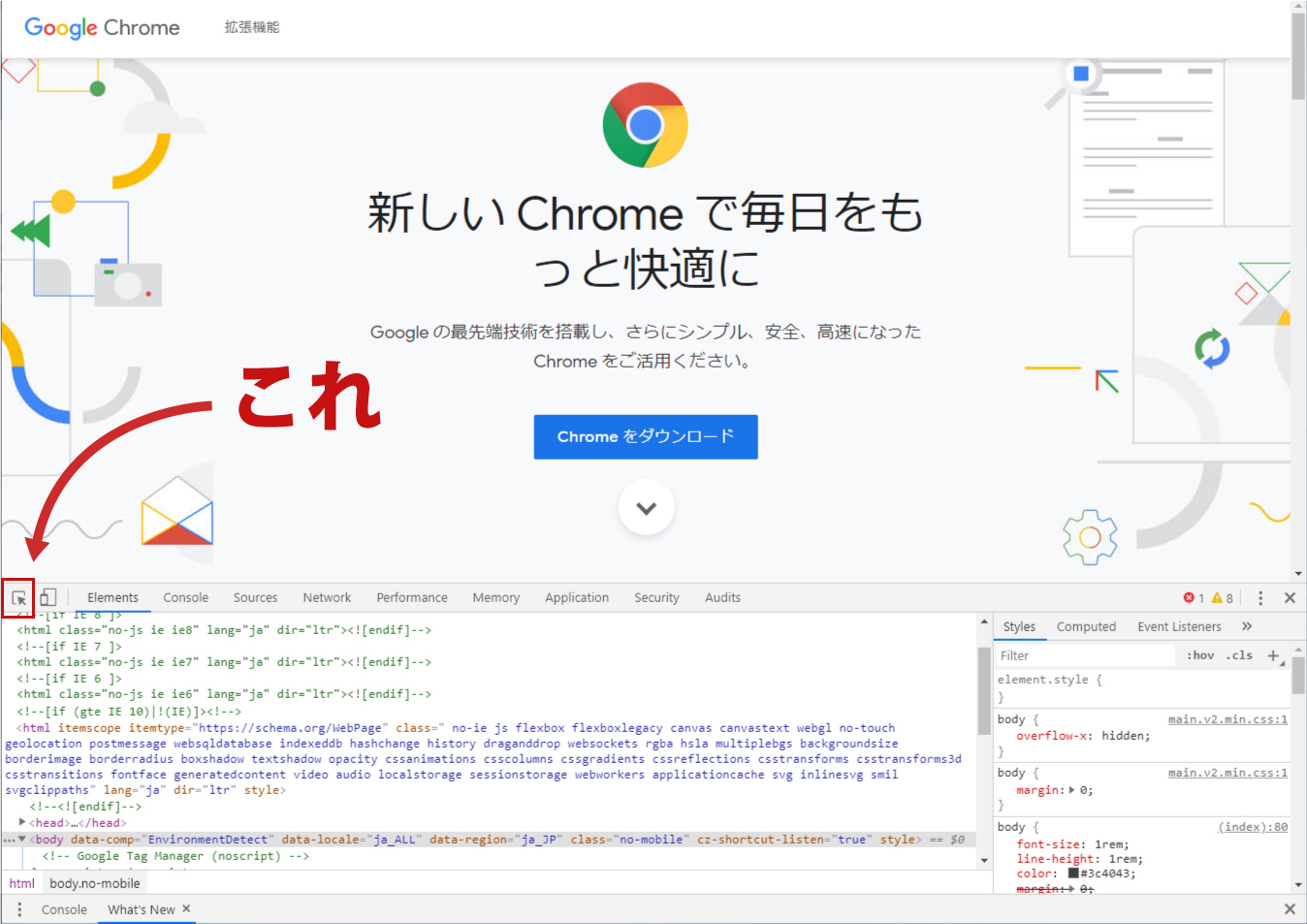1307x924 pixels.
Task: Select the html itemscope element line
Action: [486, 759]
